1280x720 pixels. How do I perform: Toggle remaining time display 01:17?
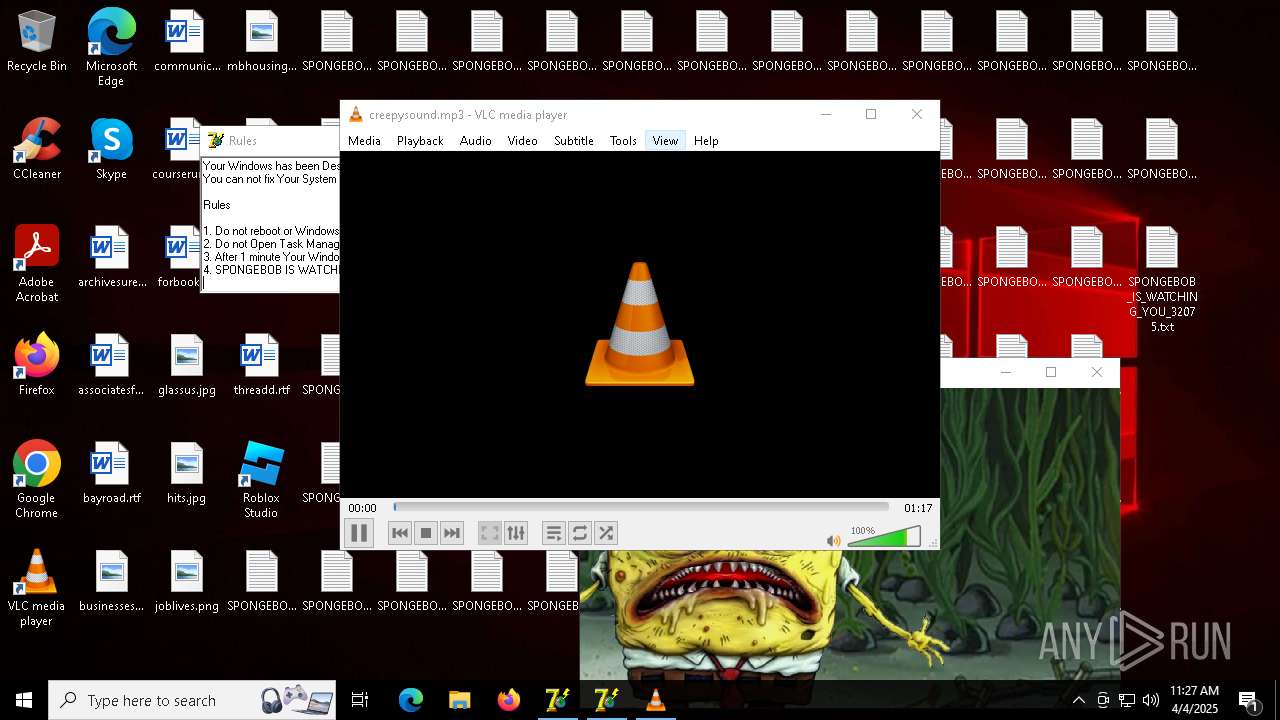pos(918,508)
